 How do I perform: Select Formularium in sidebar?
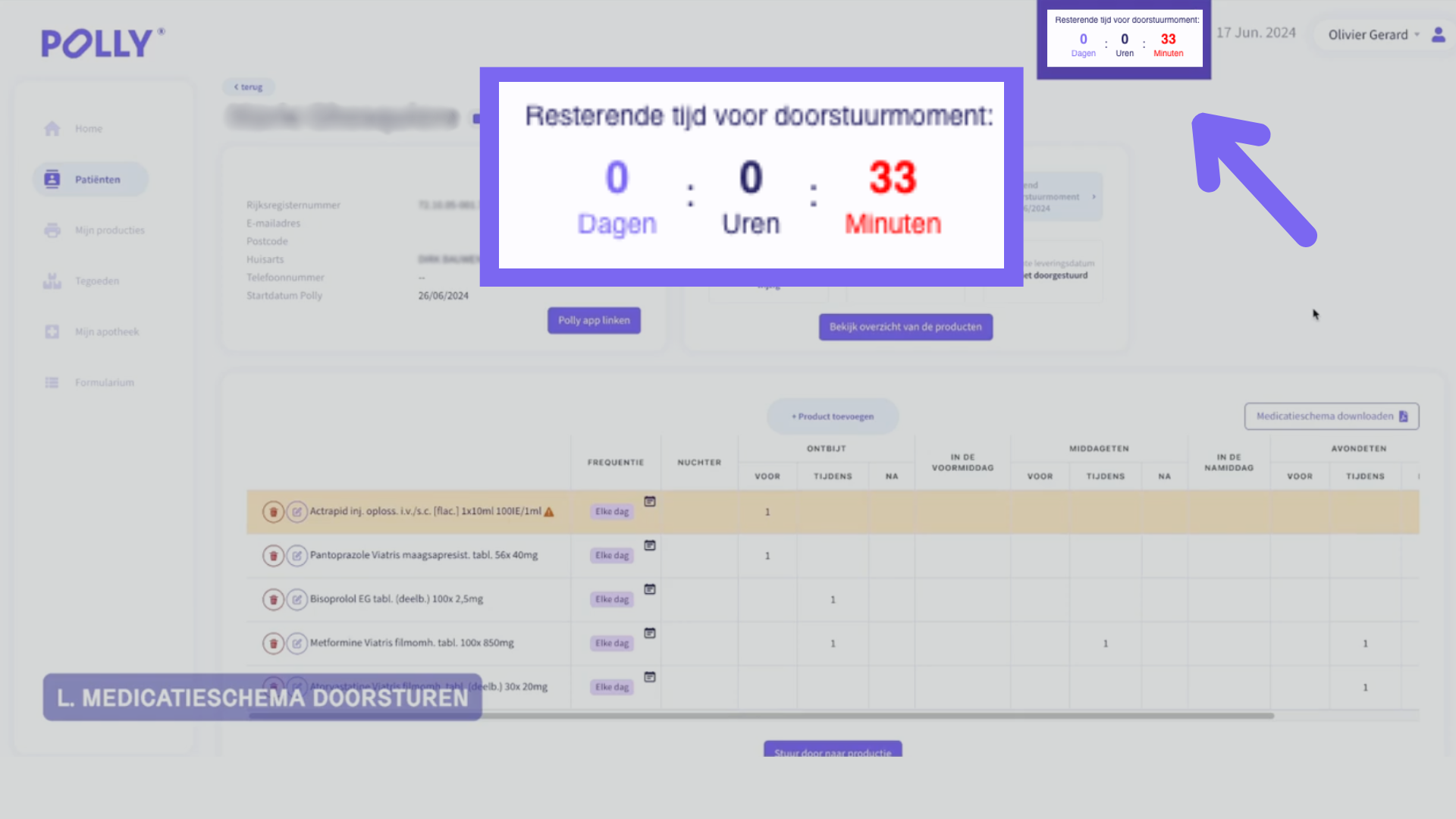click(104, 383)
